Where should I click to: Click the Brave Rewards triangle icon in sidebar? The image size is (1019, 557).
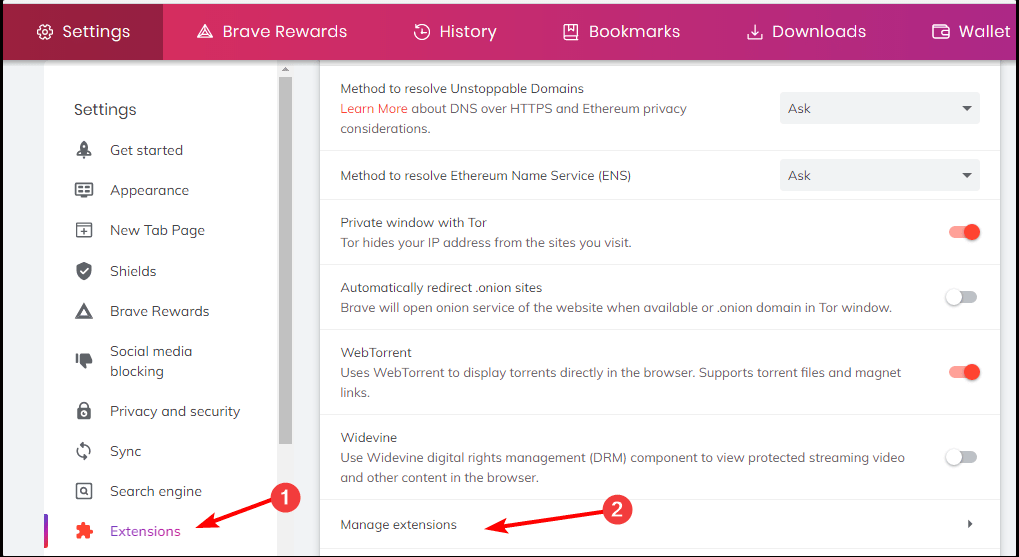(84, 311)
